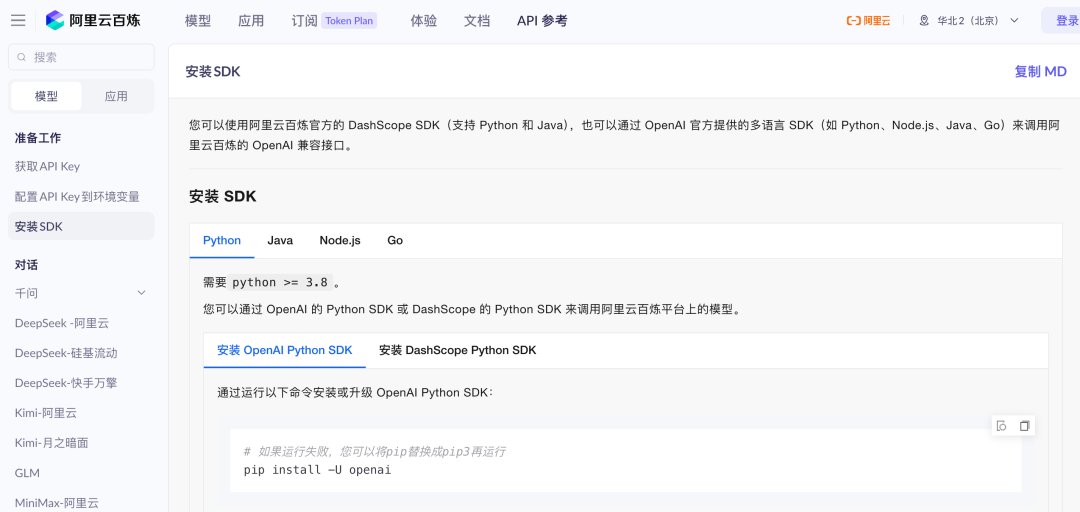Click the 准备工作 sidebar heading

pyautogui.click(x=38, y=138)
